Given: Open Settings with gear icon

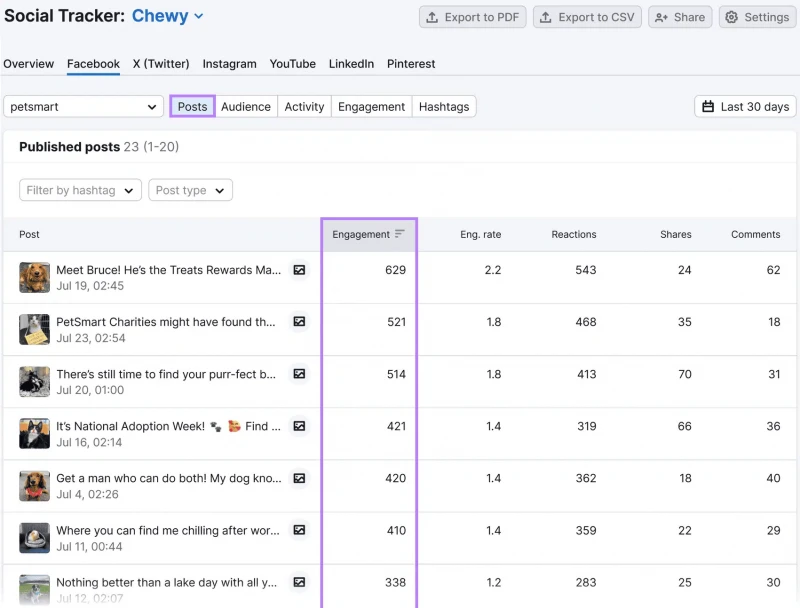Looking at the screenshot, I should pyautogui.click(x=757, y=17).
